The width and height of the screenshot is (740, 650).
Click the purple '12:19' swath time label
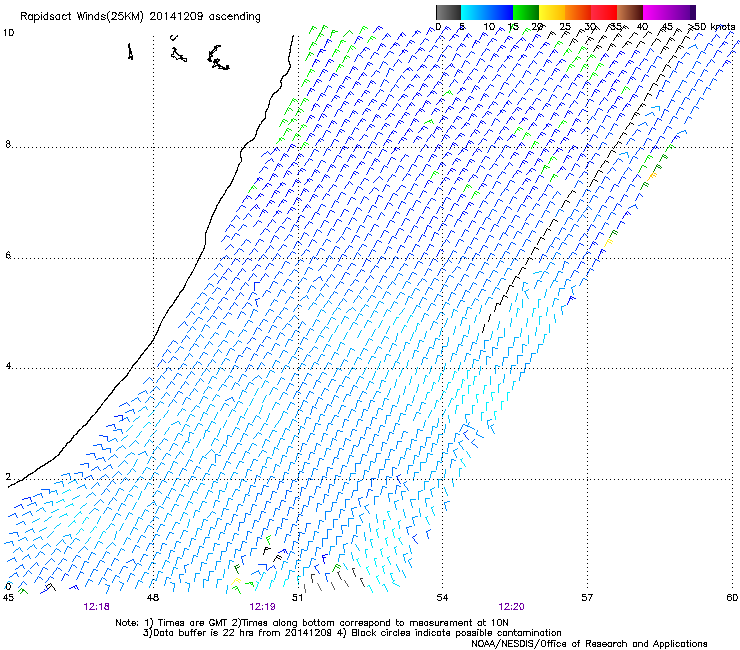[262, 607]
